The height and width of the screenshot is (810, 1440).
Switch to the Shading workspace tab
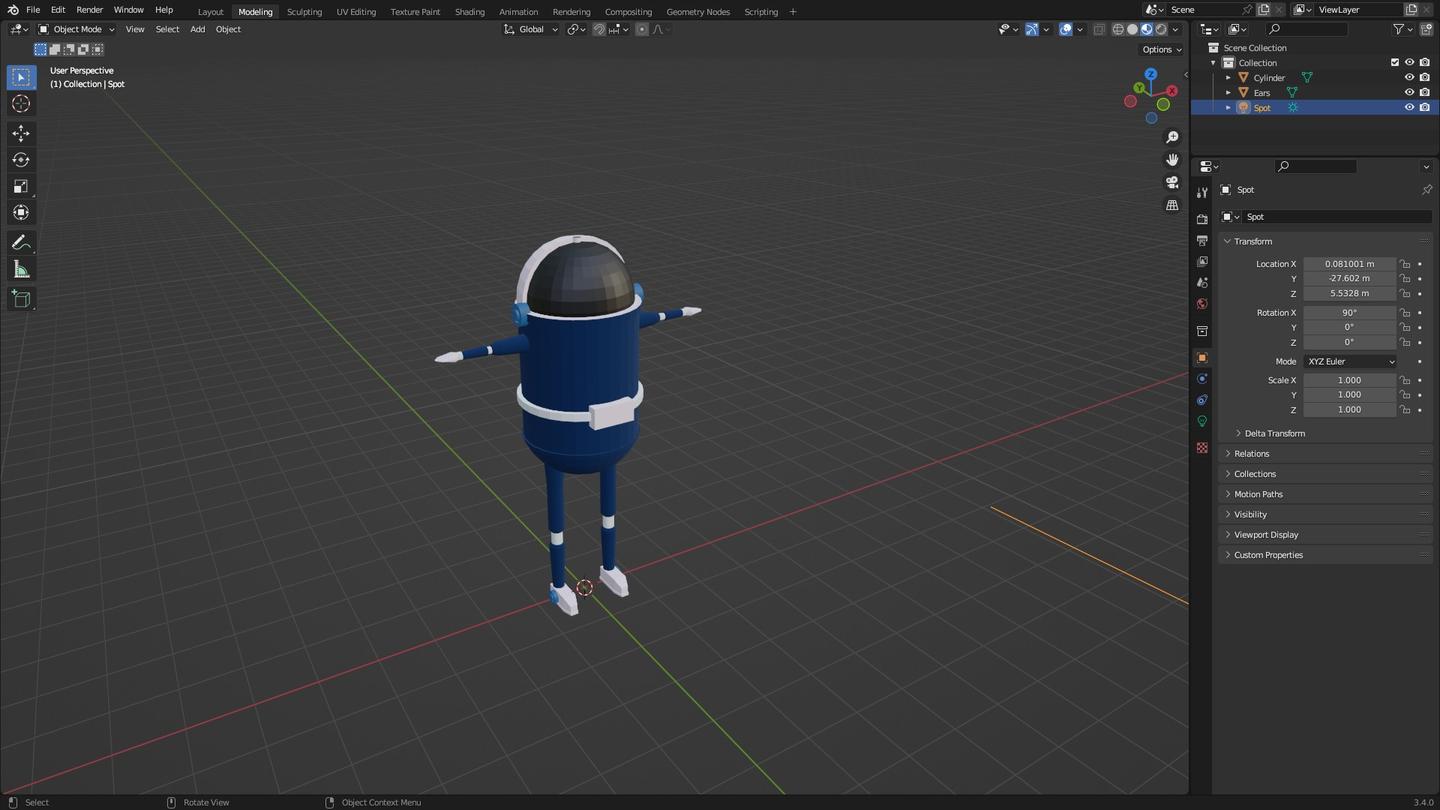click(x=469, y=12)
